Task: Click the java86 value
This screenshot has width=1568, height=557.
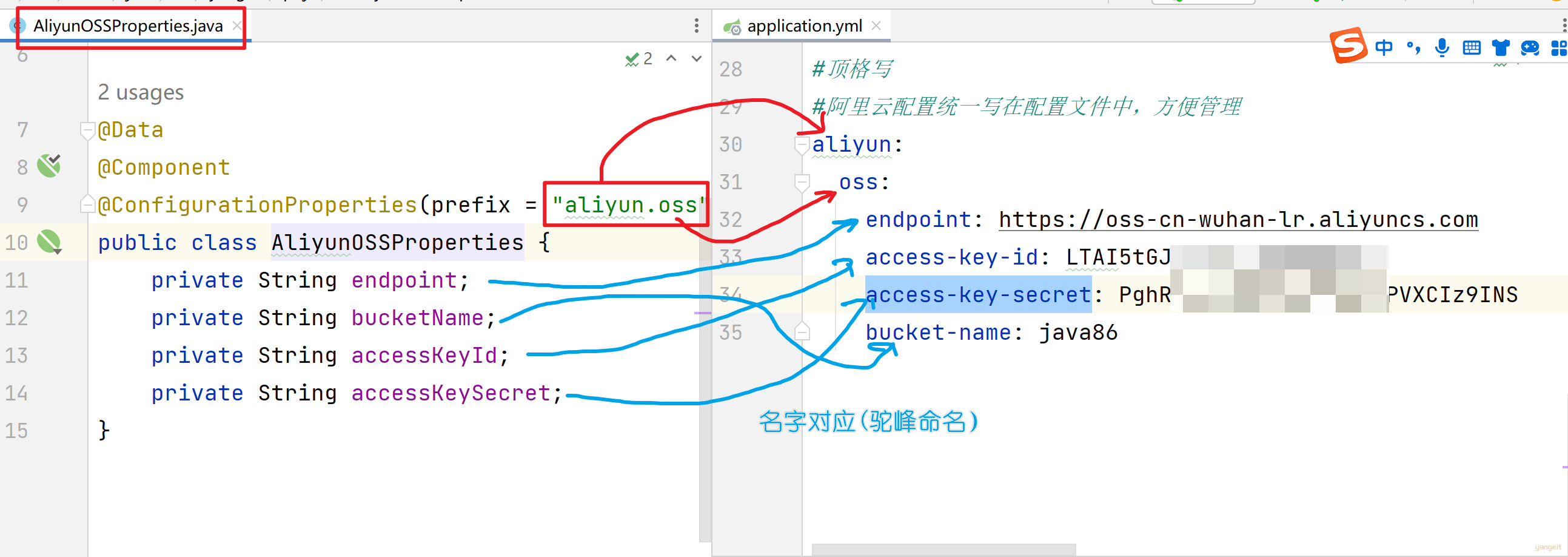Action: tap(1078, 333)
